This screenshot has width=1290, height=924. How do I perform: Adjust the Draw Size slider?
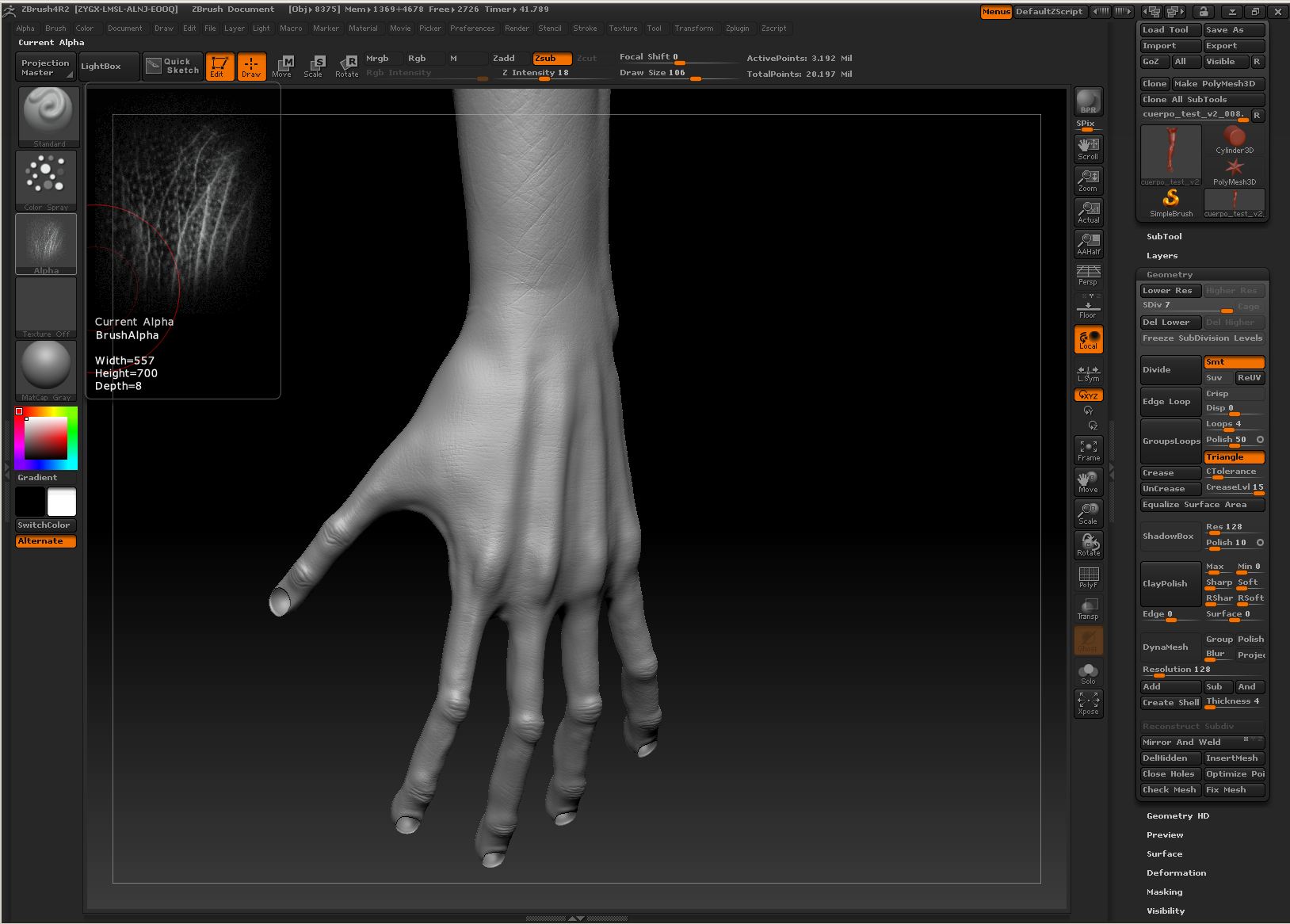tap(677, 74)
